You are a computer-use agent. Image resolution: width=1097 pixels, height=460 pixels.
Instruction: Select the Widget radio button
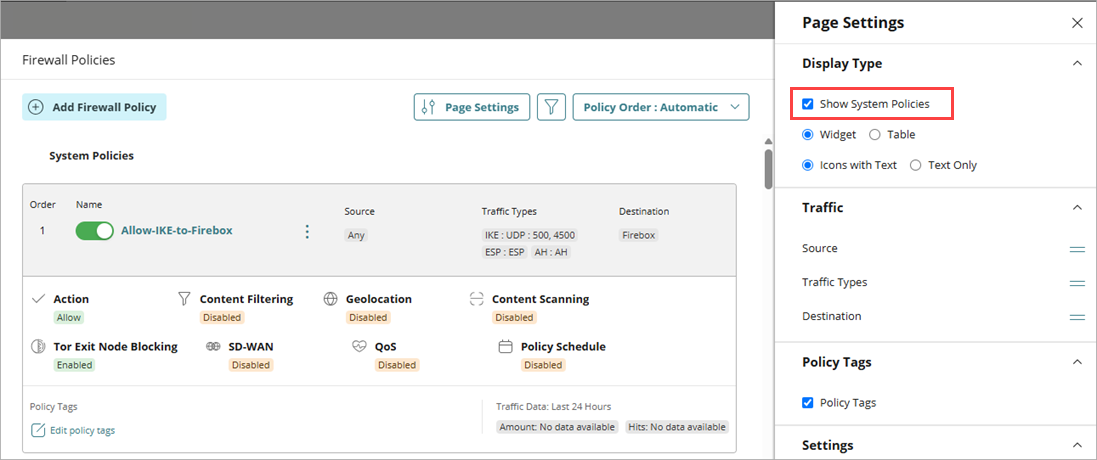click(808, 134)
